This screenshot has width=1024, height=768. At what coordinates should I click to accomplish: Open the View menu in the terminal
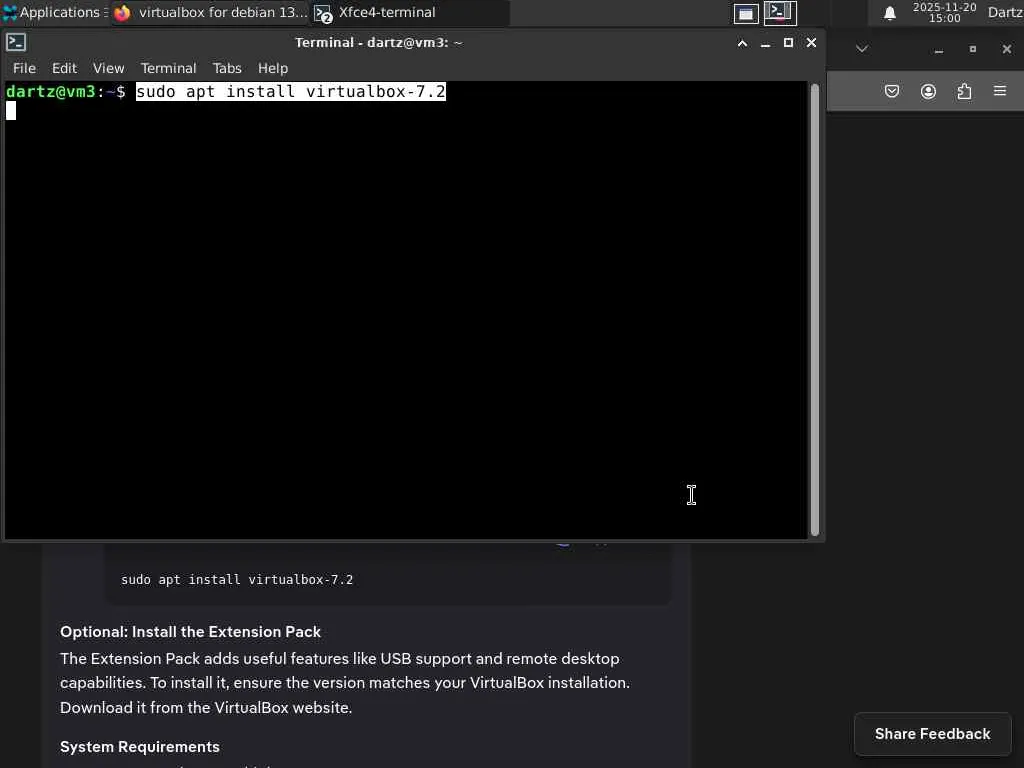point(108,68)
